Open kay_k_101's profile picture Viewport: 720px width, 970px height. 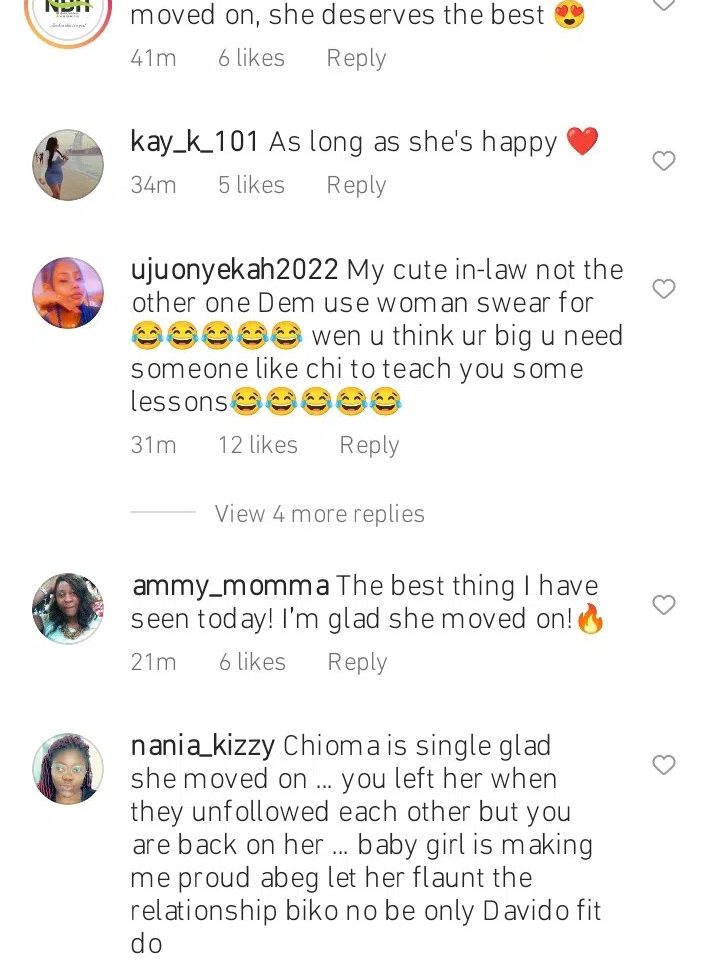tap(68, 165)
